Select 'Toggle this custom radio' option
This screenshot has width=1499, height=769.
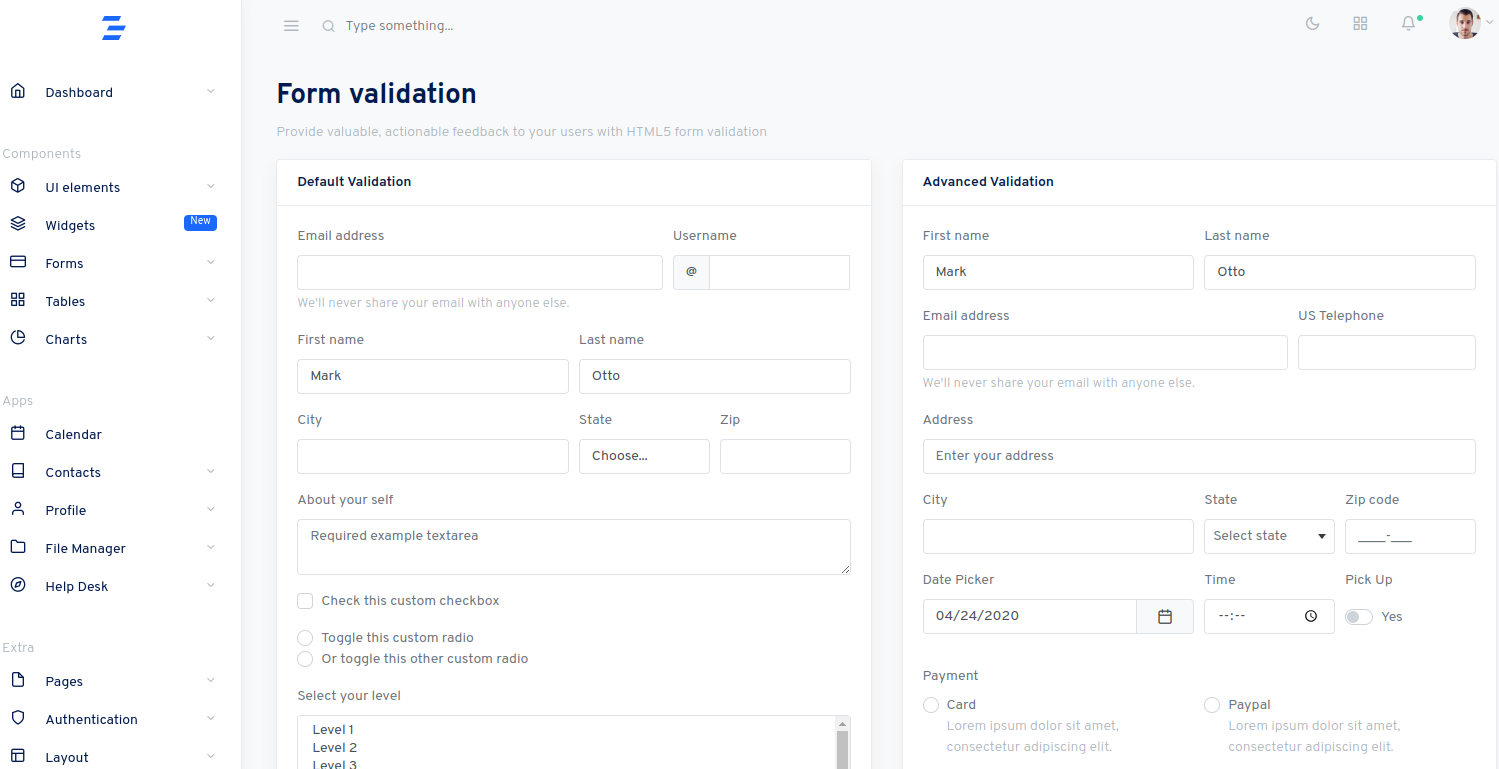click(x=305, y=638)
